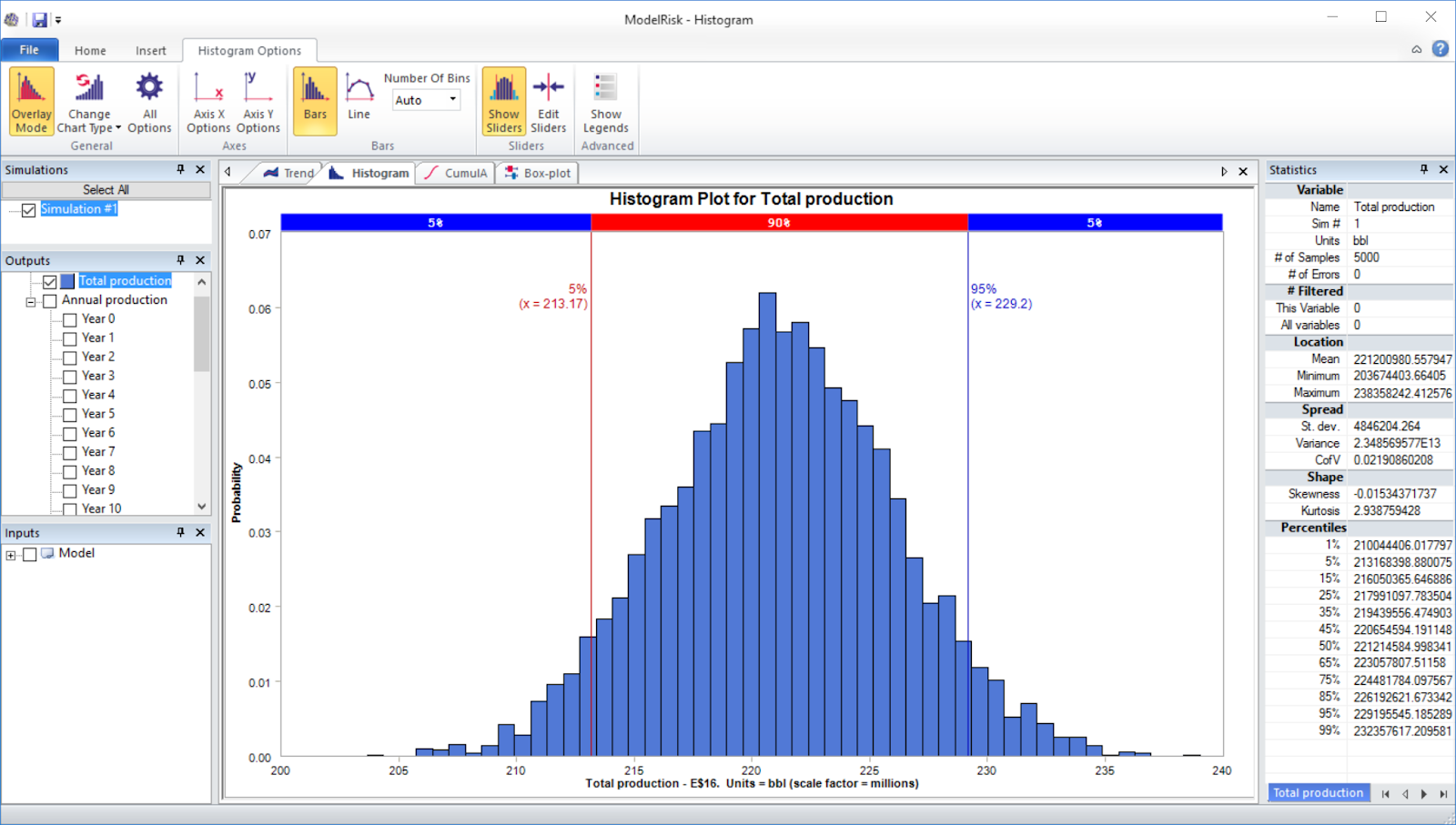This screenshot has width=1456, height=825.
Task: Uncheck the Simulation #1 checkbox
Action: pos(28,209)
